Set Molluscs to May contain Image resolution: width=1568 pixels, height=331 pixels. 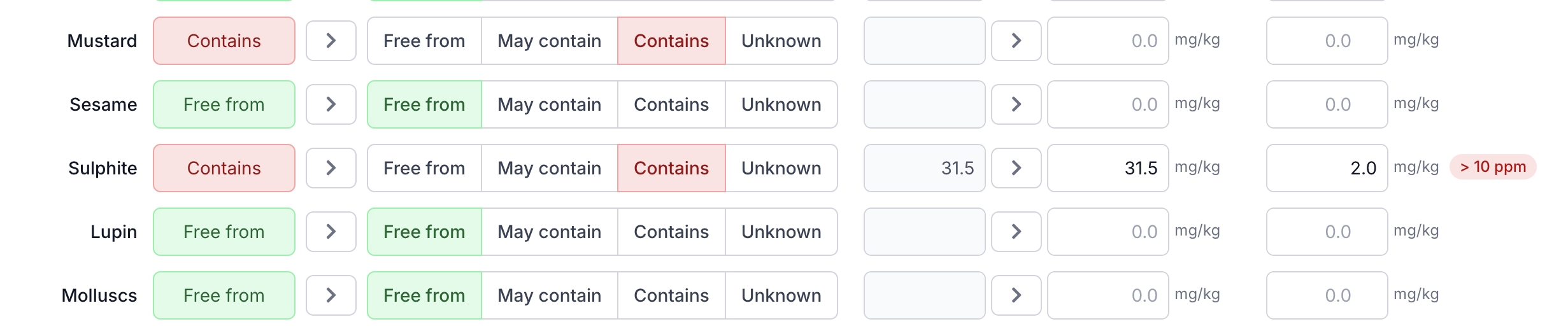coord(549,295)
